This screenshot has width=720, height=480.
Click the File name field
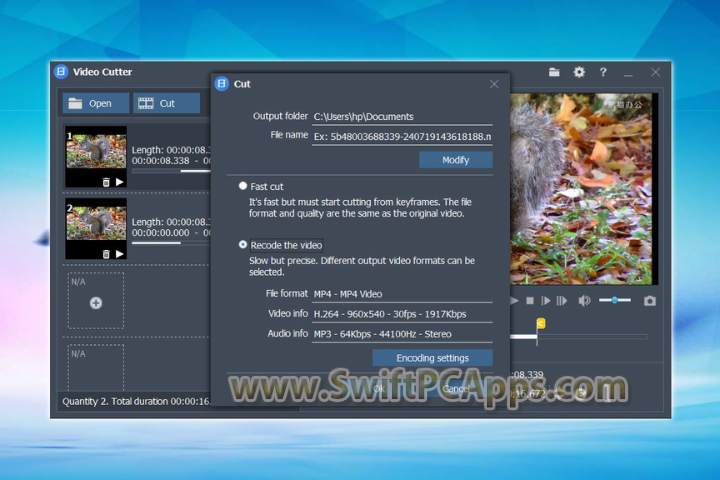402,137
